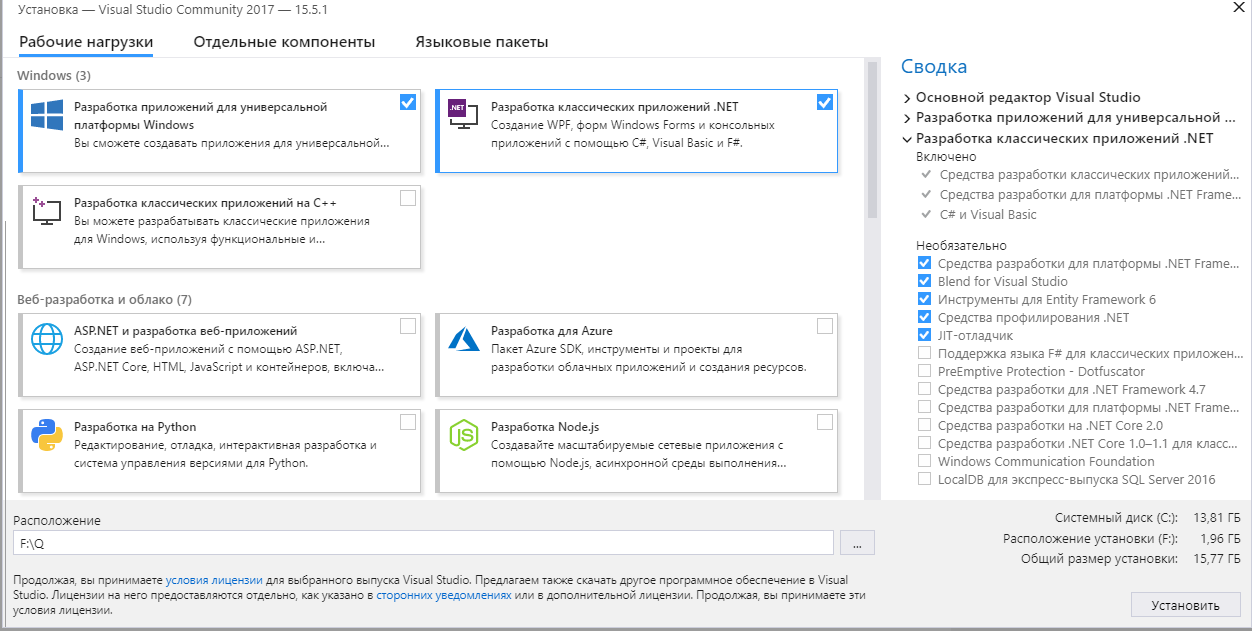Click the workloads list vertical scrollbar
The image size is (1252, 631).
[871, 140]
